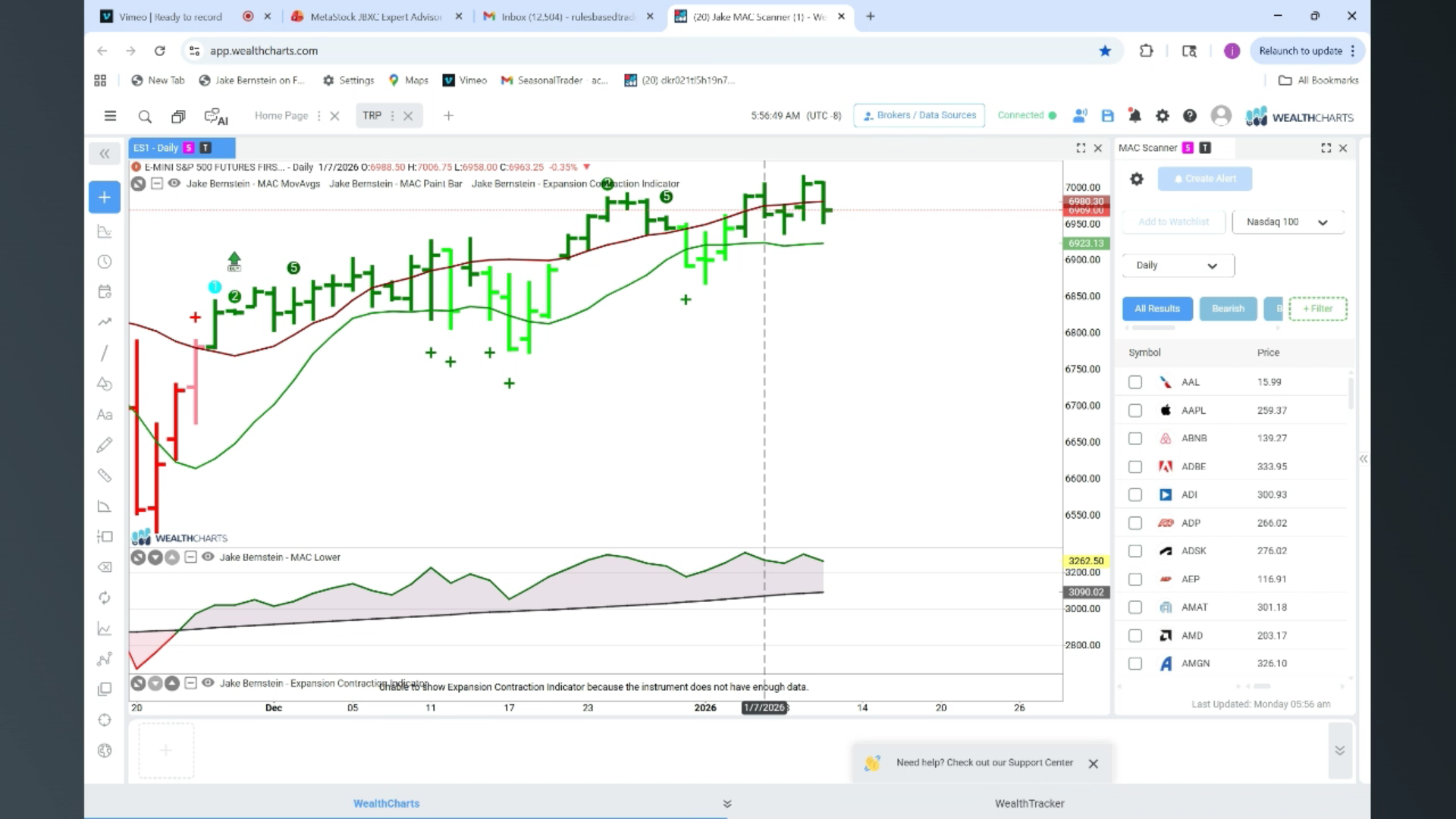The height and width of the screenshot is (819, 1456).
Task: Toggle visibility eye of MAC Lower indicator
Action: 208,557
